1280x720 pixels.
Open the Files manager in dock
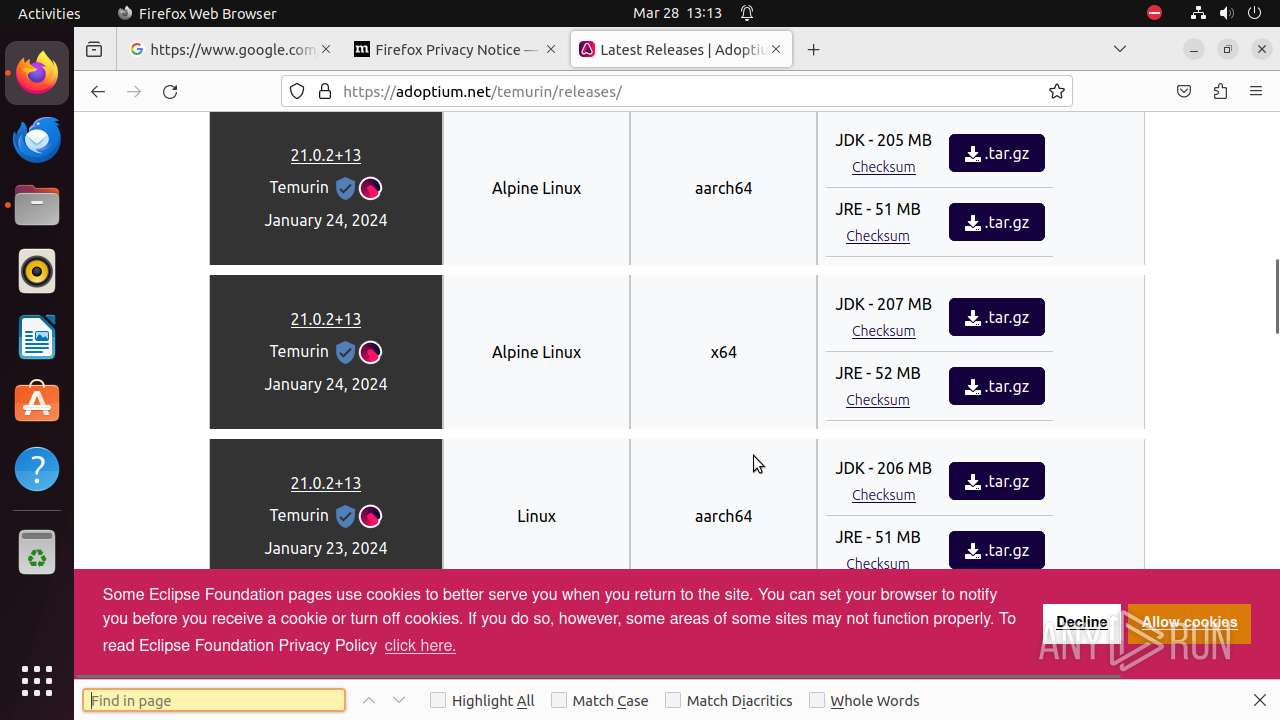(x=37, y=205)
